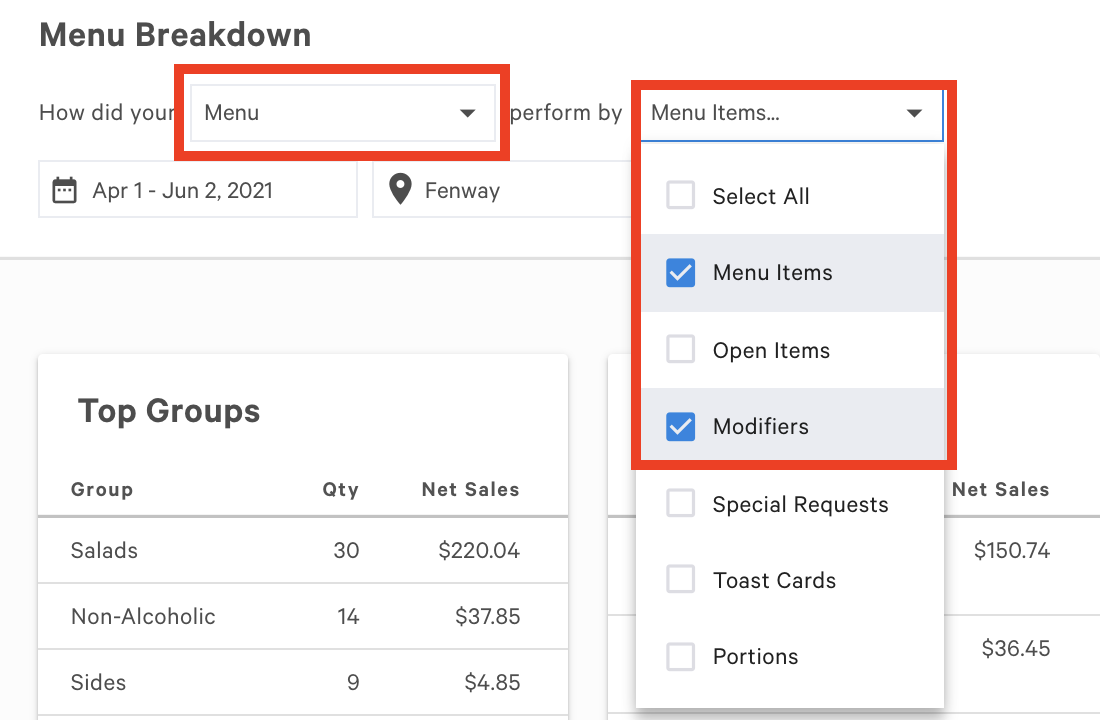
Task: Click the dropdown caret in the Menu selector
Action: 467,113
